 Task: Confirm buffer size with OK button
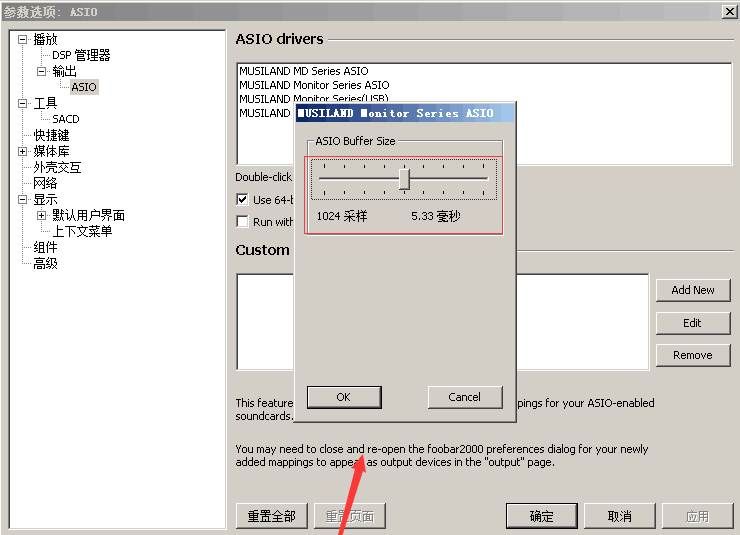343,397
